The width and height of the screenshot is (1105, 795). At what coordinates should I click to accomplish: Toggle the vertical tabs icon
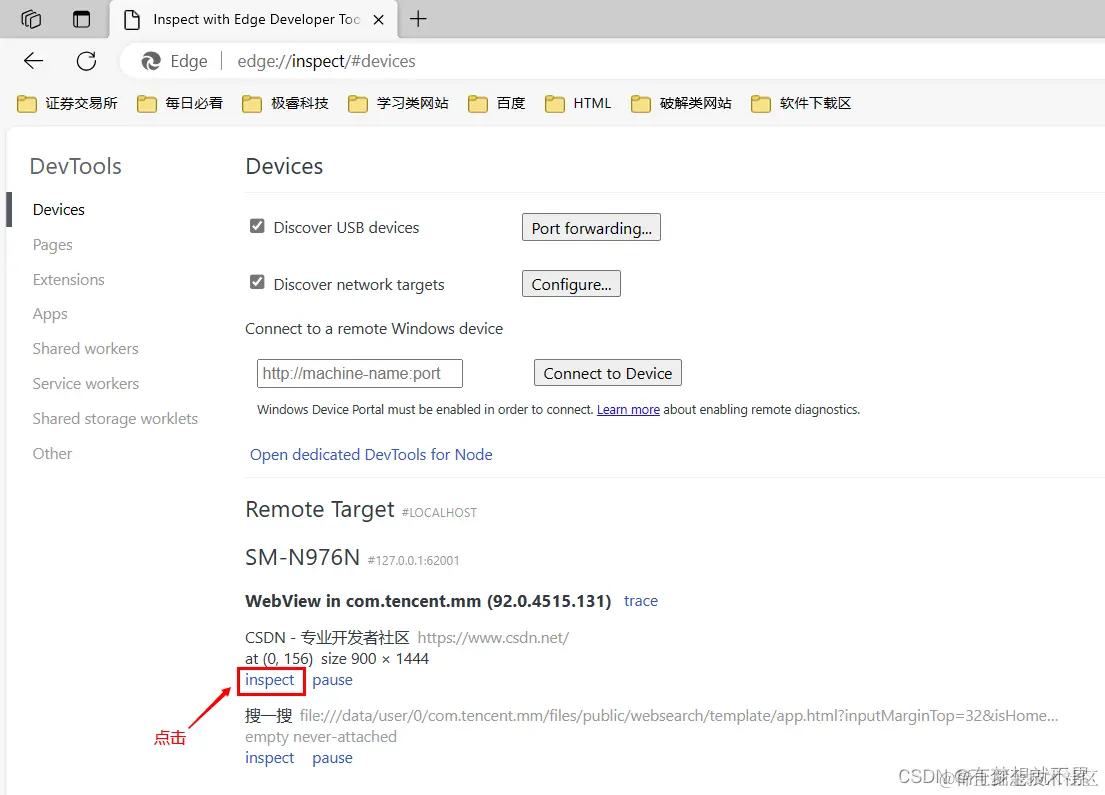[82, 19]
